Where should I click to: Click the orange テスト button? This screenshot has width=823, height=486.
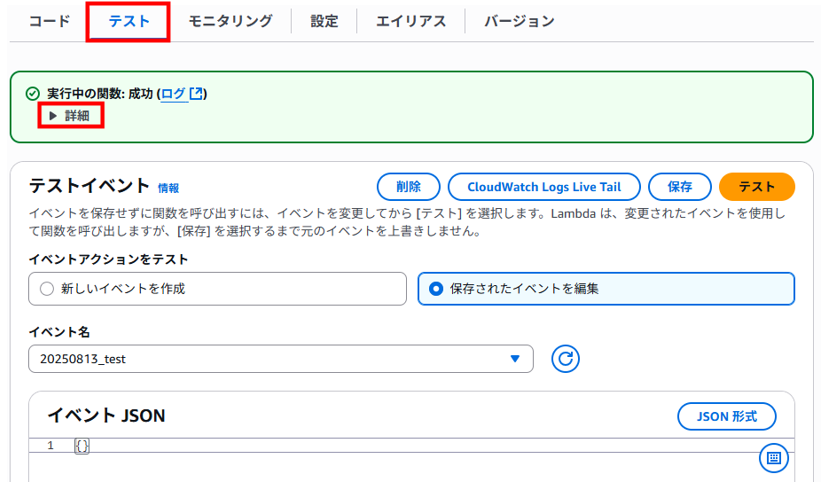point(757,187)
